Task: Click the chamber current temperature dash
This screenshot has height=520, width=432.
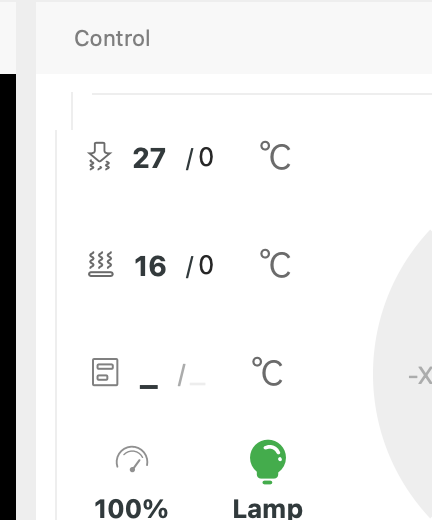Action: [x=149, y=386]
